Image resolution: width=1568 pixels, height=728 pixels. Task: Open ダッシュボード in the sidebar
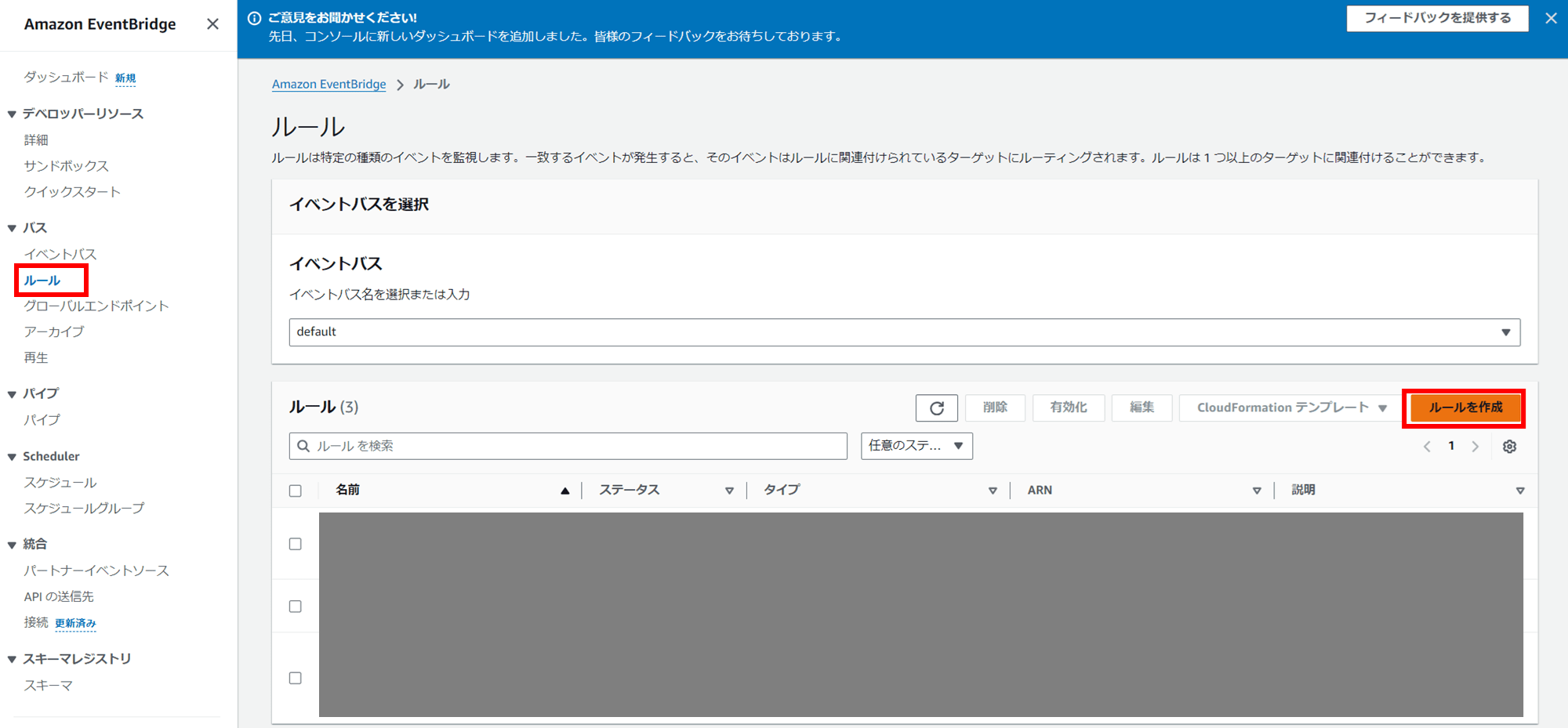(x=66, y=77)
